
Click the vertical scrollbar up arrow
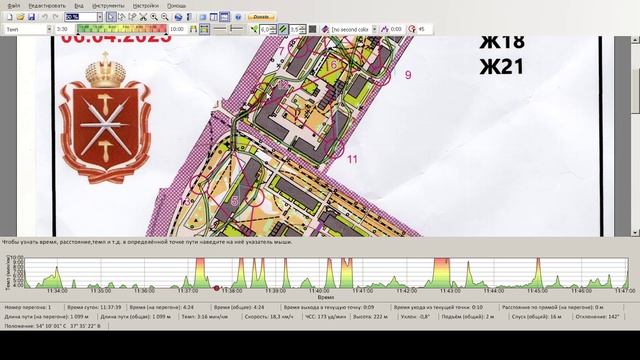click(636, 40)
